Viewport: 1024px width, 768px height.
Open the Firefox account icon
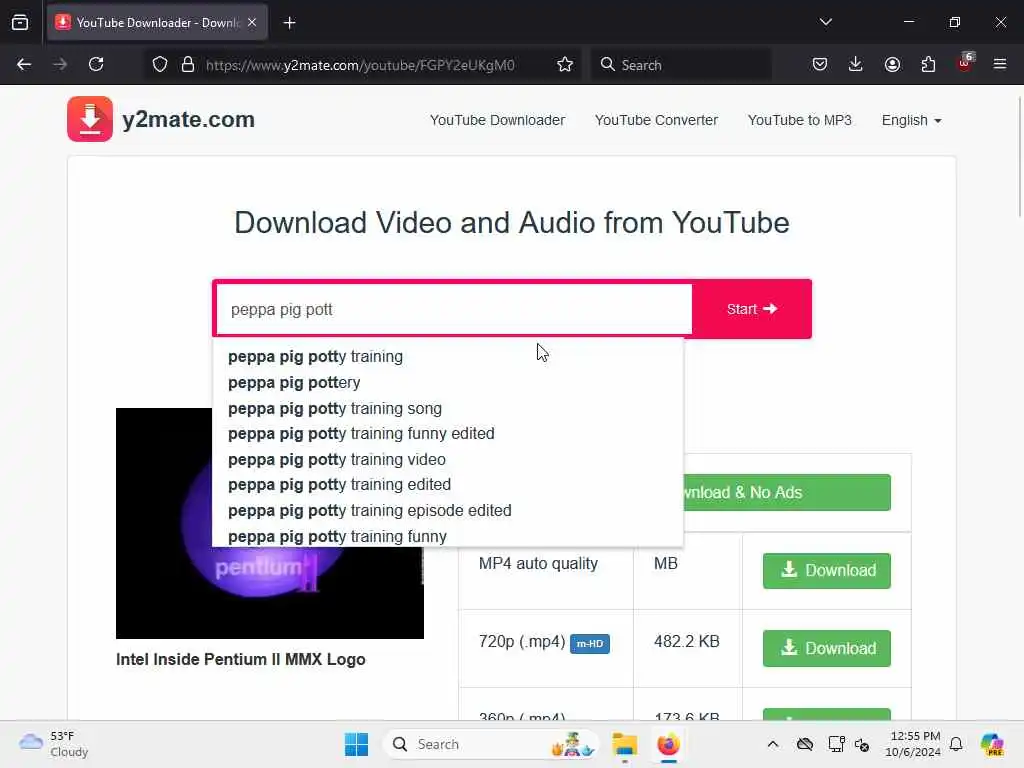click(x=892, y=64)
